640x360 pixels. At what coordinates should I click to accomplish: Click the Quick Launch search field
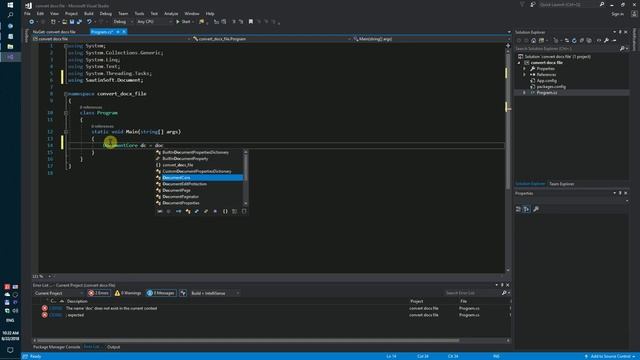[x=568, y=4]
